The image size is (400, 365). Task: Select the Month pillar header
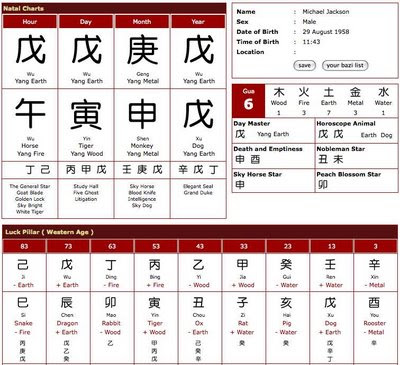[142, 22]
